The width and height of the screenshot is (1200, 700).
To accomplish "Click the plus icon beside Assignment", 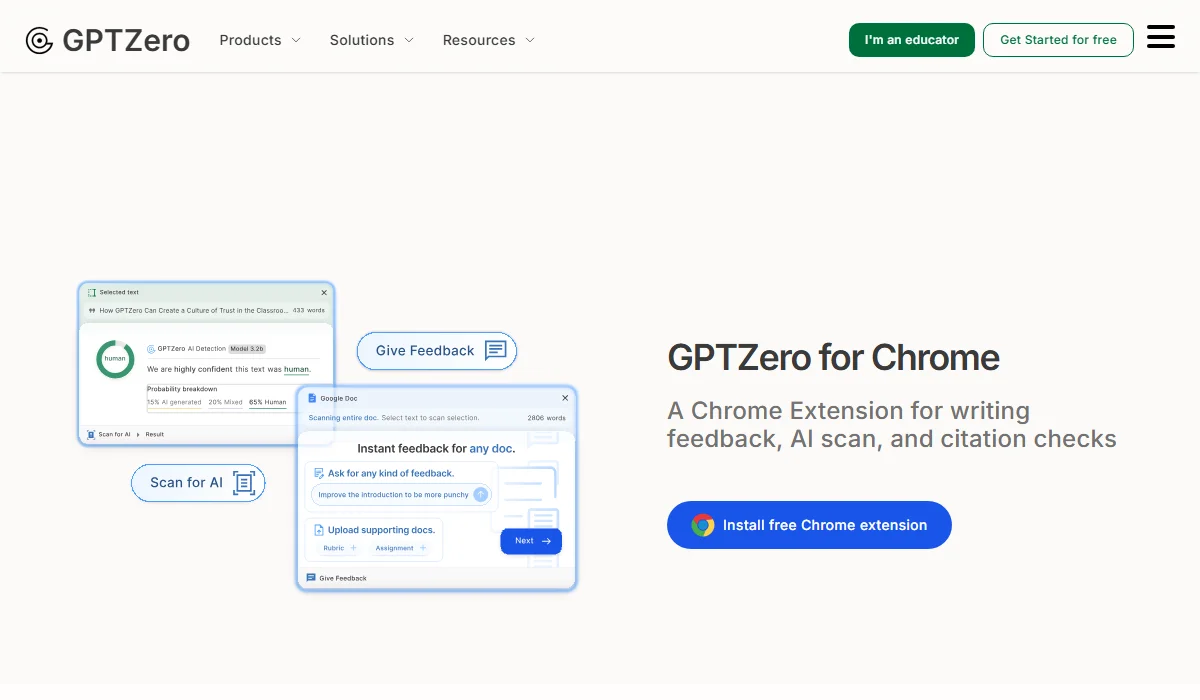I will point(422,548).
